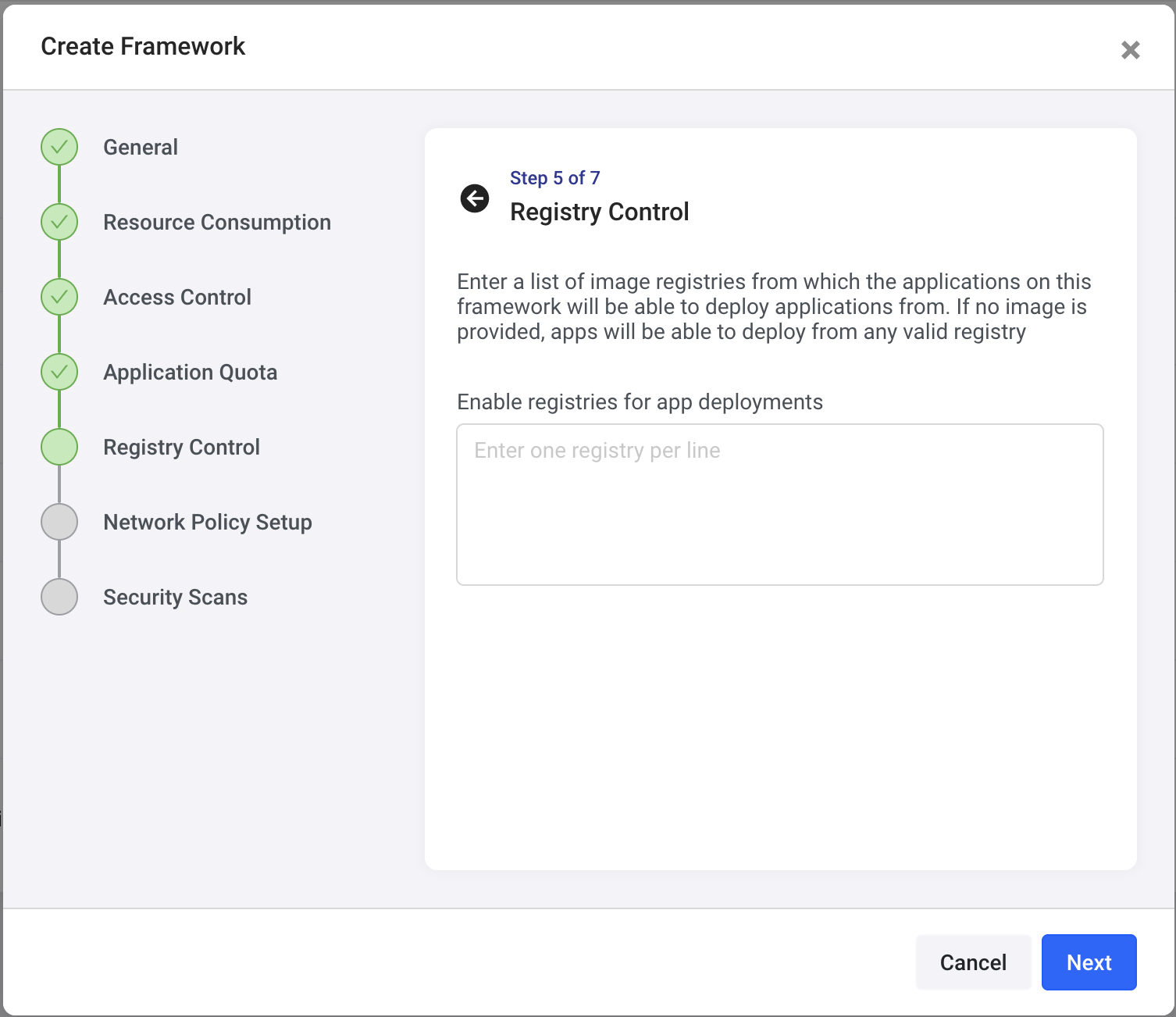The height and width of the screenshot is (1017, 1176).
Task: Select the Registry Control step label
Action: 181,447
